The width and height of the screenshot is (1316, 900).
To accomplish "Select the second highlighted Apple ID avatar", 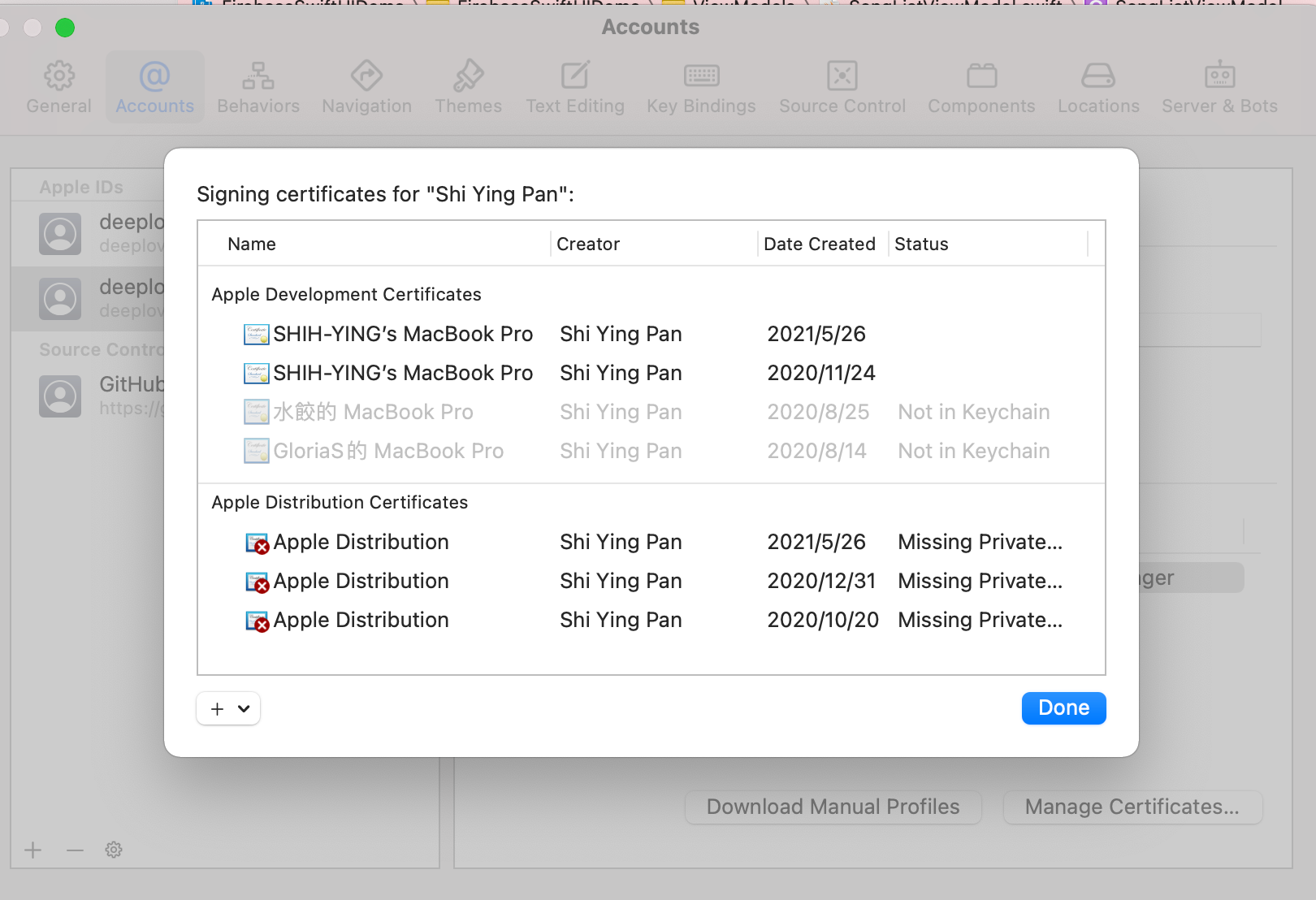I will (x=60, y=299).
